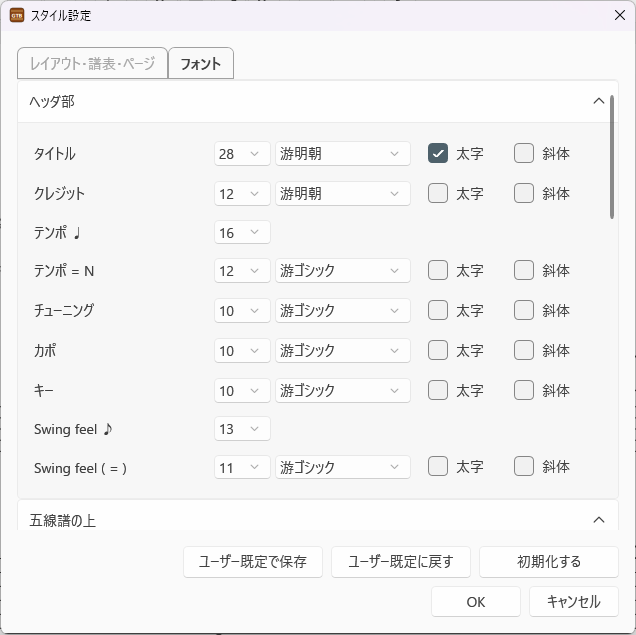Open テンポ = N size dropdown
The height and width of the screenshot is (635, 636).
242,270
